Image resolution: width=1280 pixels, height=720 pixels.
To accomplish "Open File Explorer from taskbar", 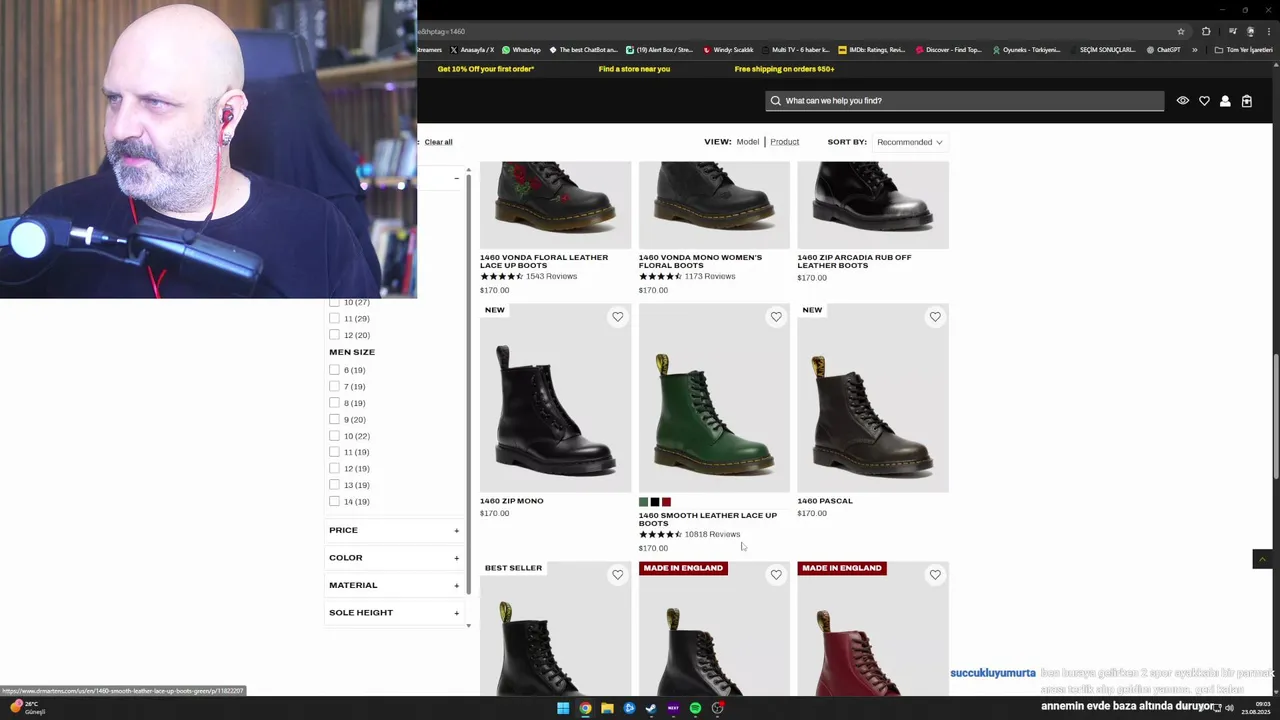I will tap(607, 708).
